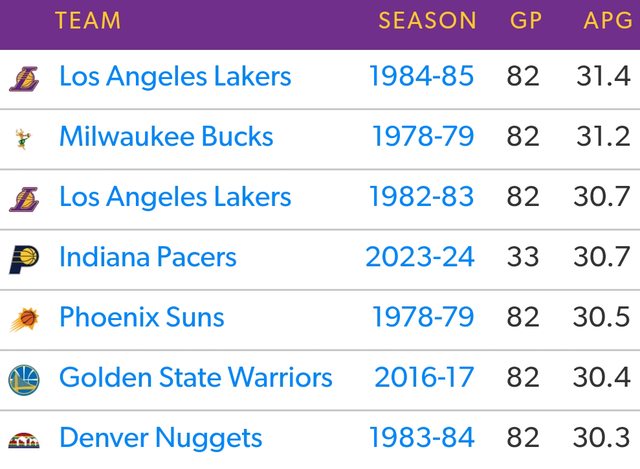640x469 pixels.
Task: Sort by the APG column header
Action: (x=607, y=21)
